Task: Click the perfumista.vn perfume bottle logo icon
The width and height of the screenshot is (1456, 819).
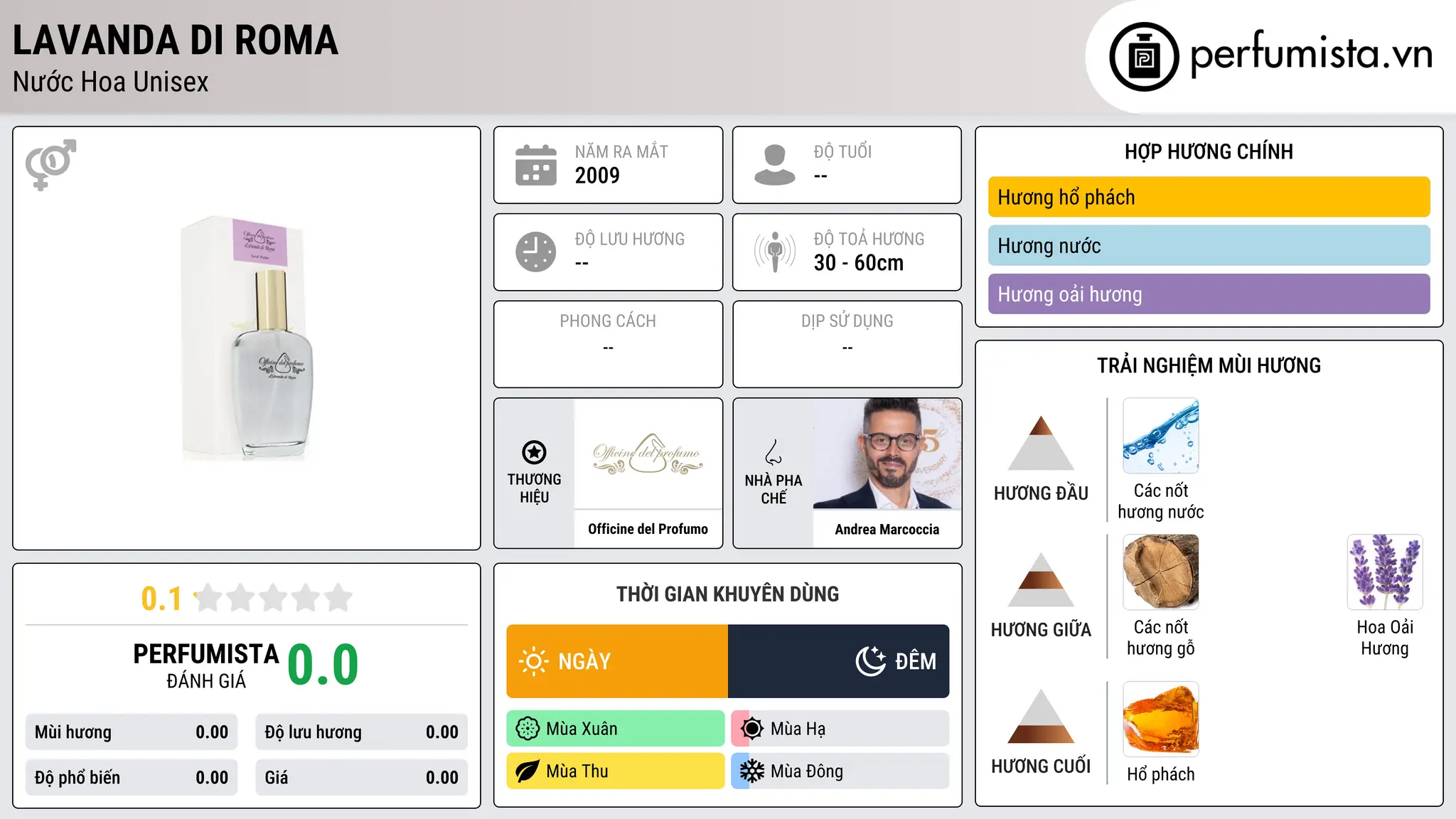Action: click(1144, 57)
